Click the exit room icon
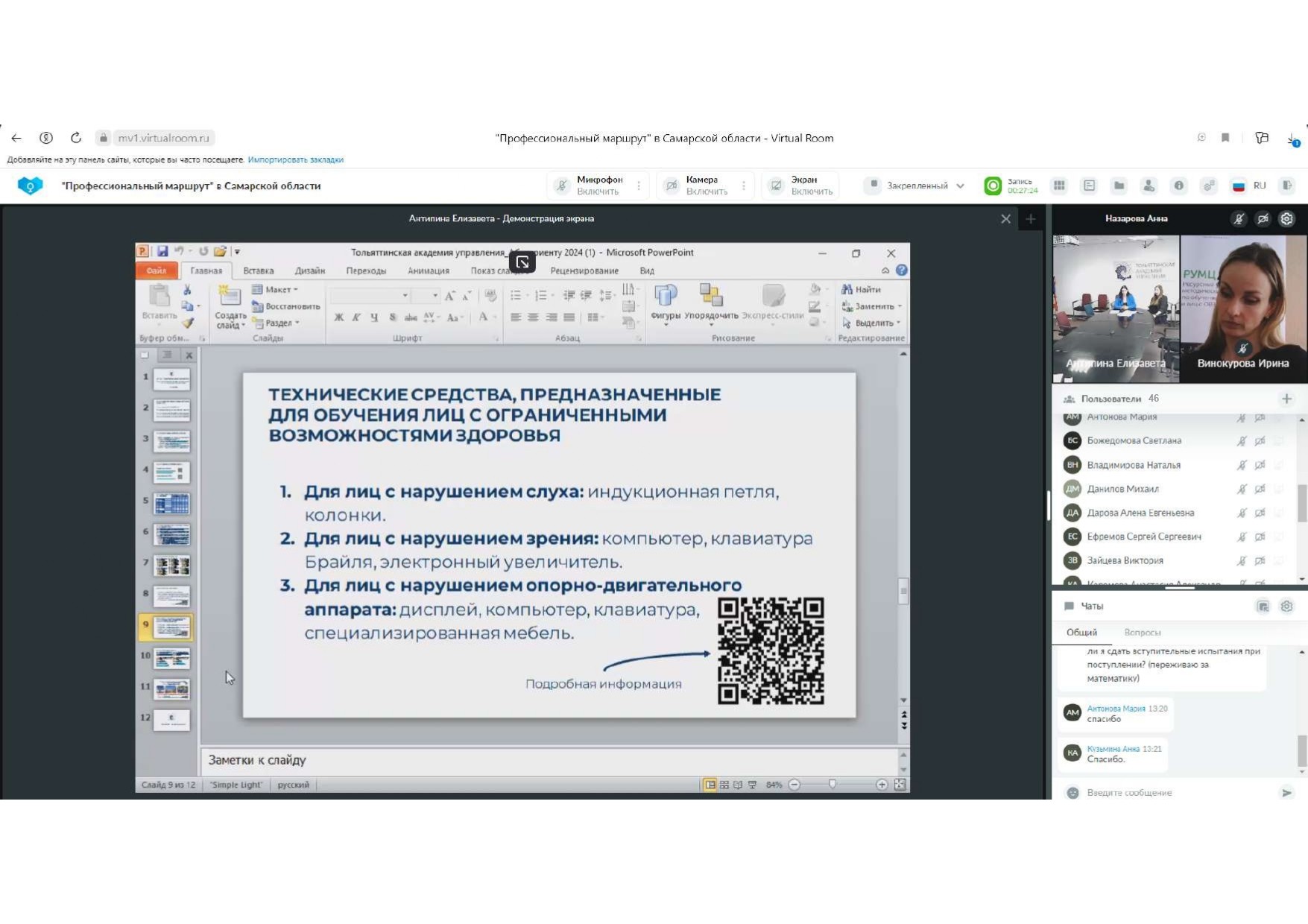 [x=1287, y=186]
